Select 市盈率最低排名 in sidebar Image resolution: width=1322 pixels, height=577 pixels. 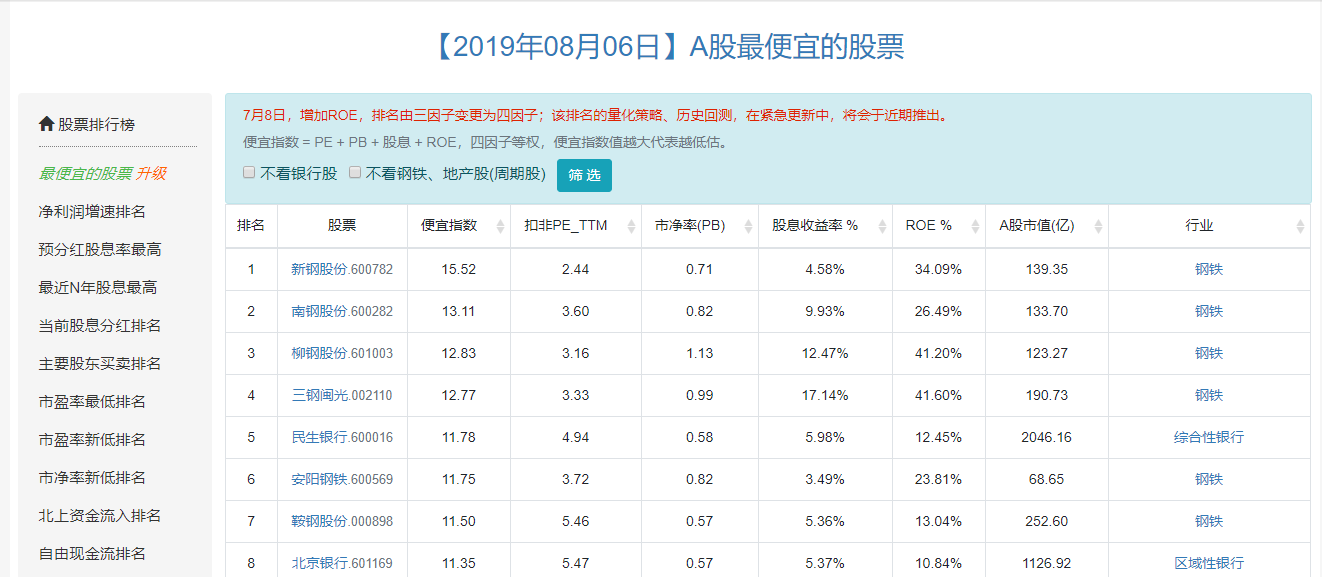coord(92,401)
